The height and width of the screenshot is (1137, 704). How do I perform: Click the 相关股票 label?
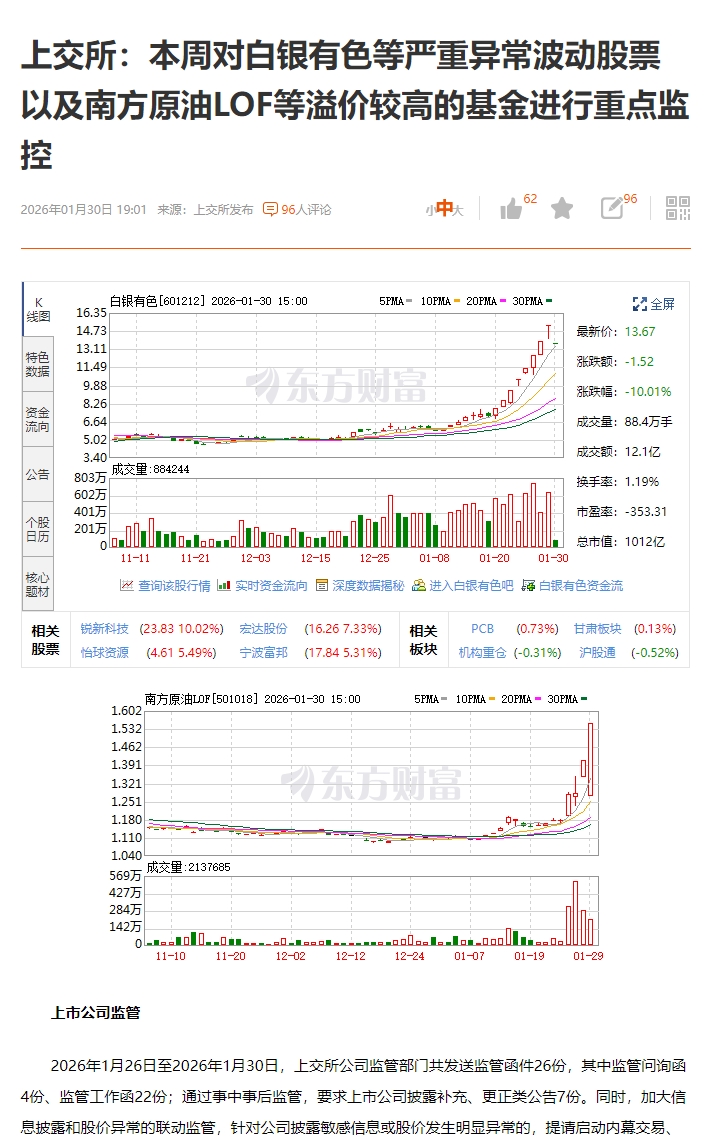(x=45, y=640)
